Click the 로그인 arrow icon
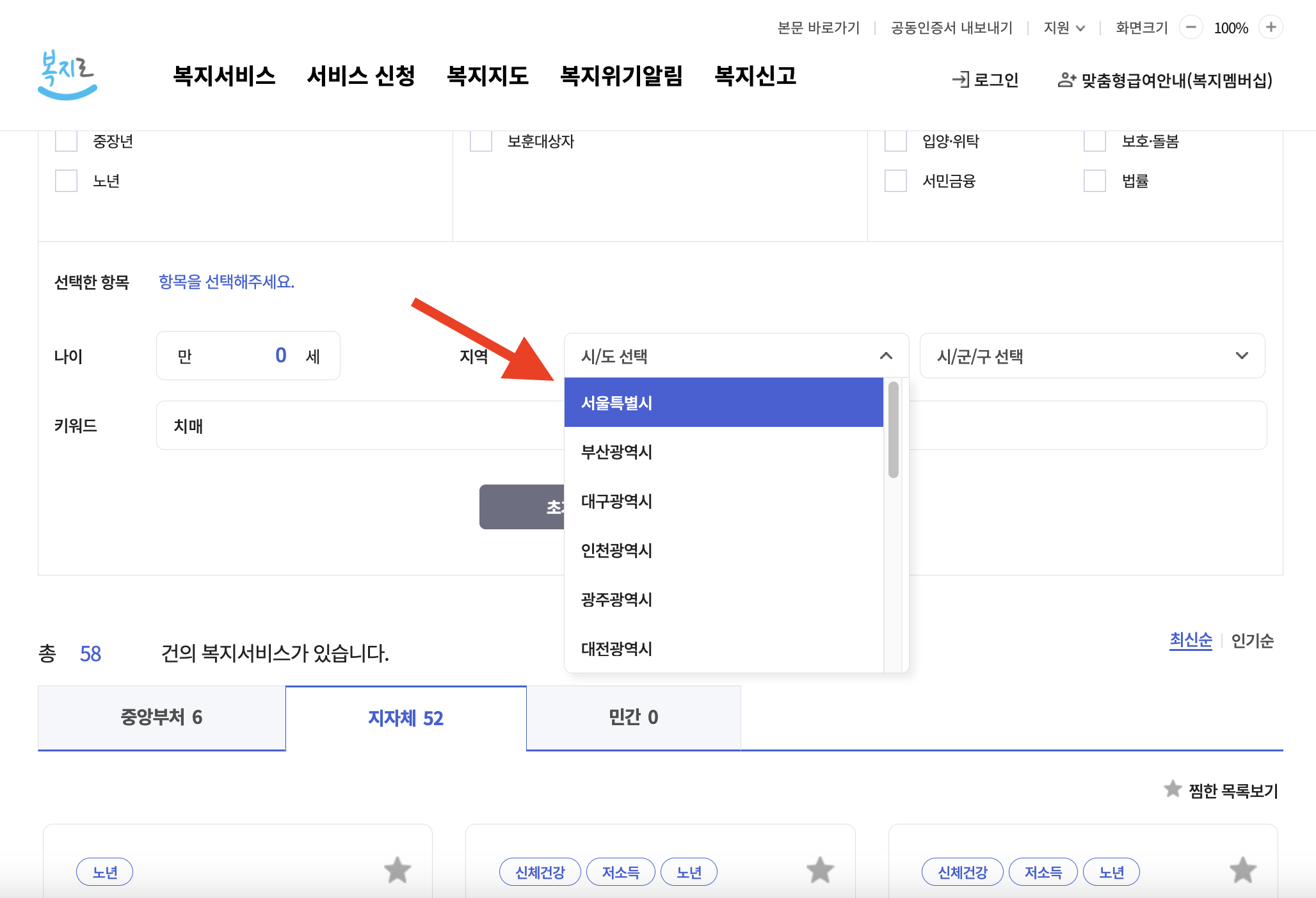The width and height of the screenshot is (1316, 898). pyautogui.click(x=960, y=80)
